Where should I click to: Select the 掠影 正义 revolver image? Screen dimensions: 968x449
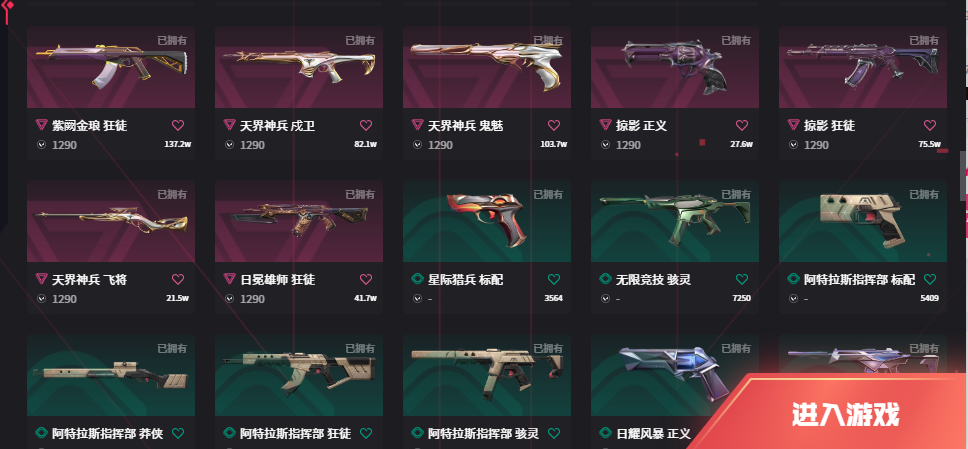(x=675, y=67)
